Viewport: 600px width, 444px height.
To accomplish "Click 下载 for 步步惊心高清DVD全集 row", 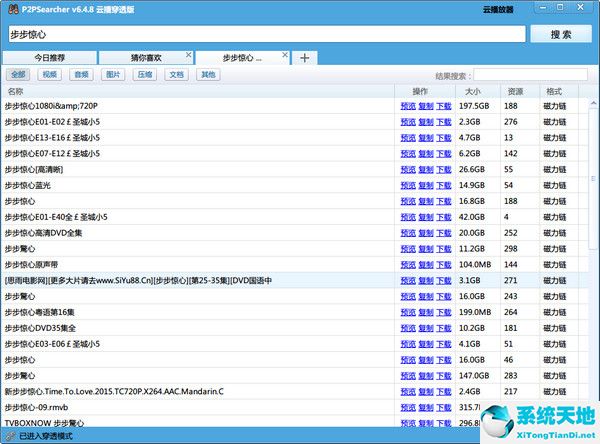I will point(444,233).
